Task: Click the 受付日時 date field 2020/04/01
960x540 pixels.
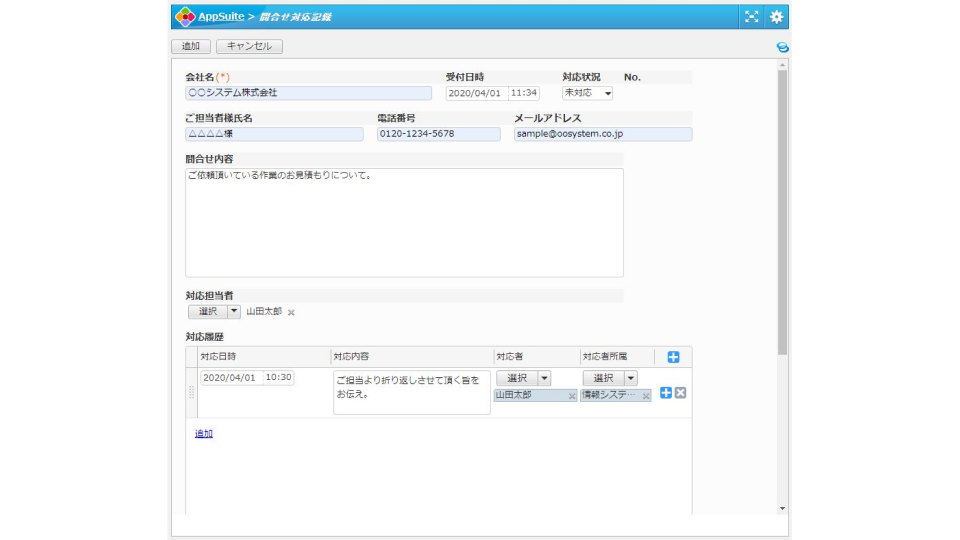Action: (476, 93)
